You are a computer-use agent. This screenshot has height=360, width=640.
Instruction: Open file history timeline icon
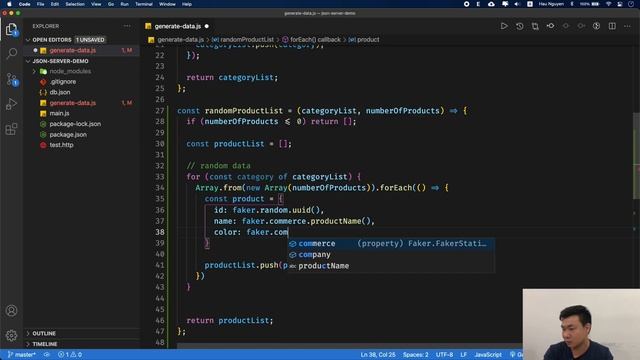520,26
